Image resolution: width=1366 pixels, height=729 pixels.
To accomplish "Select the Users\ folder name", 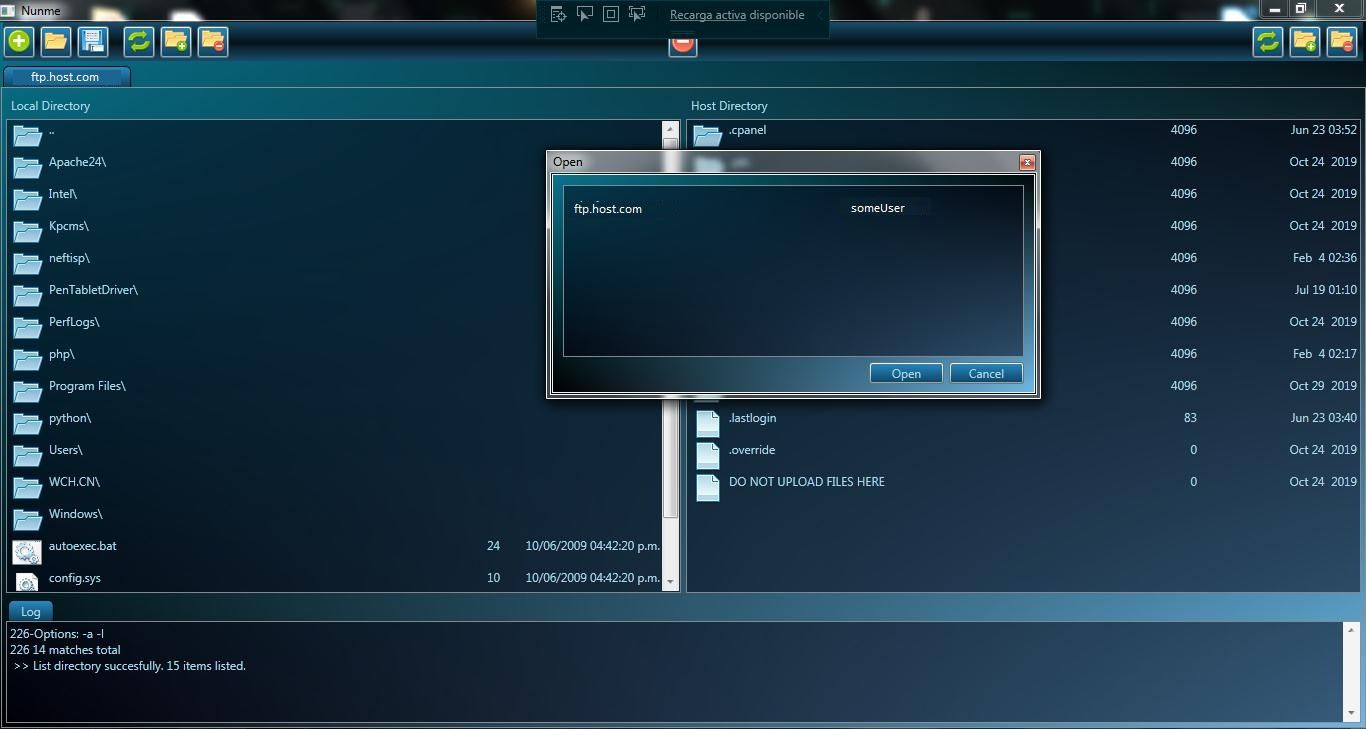I will pos(66,449).
